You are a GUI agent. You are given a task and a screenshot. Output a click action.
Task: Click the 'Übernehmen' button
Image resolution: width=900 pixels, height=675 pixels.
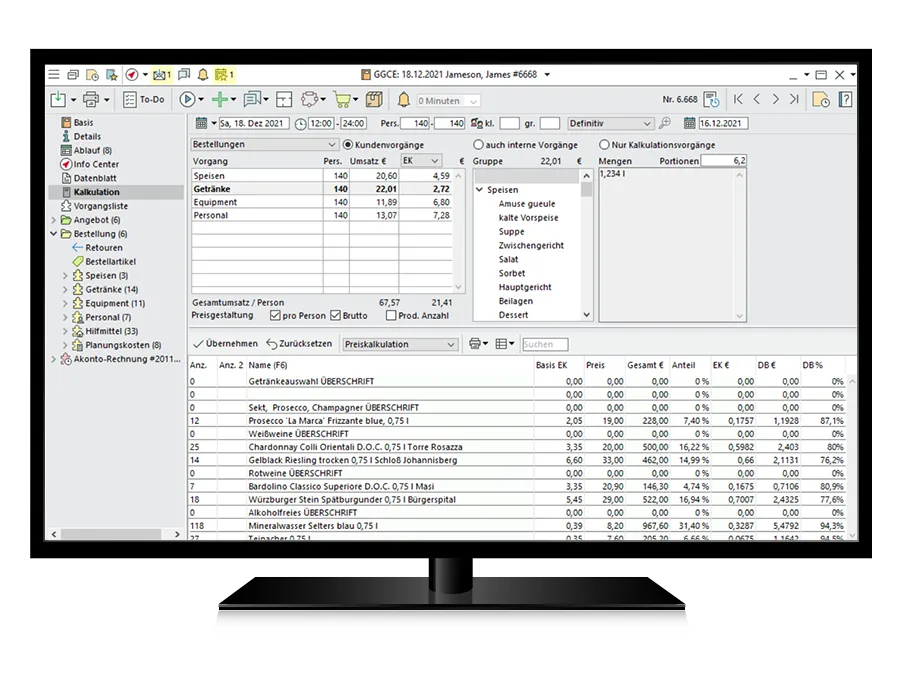[225, 344]
